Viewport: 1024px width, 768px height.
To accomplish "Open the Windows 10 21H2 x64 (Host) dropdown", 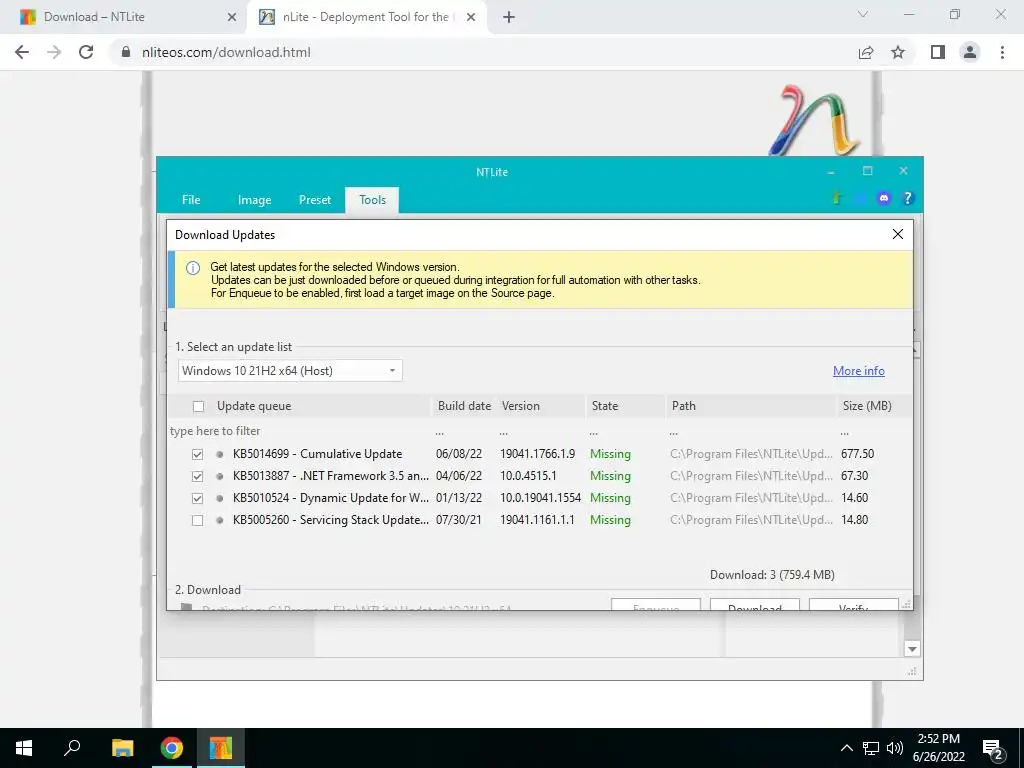I will (x=290, y=370).
